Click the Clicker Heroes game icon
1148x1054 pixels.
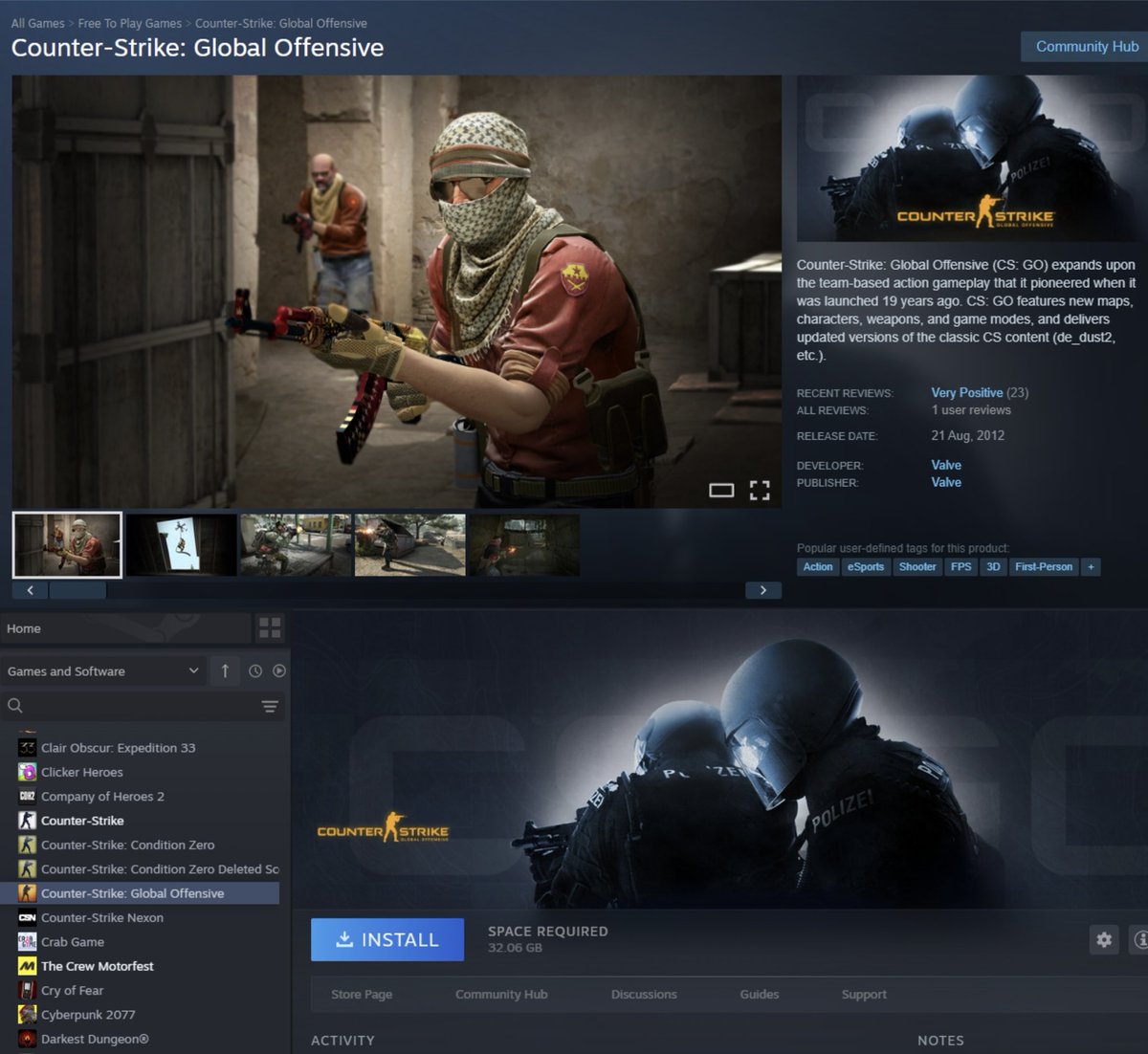27,772
